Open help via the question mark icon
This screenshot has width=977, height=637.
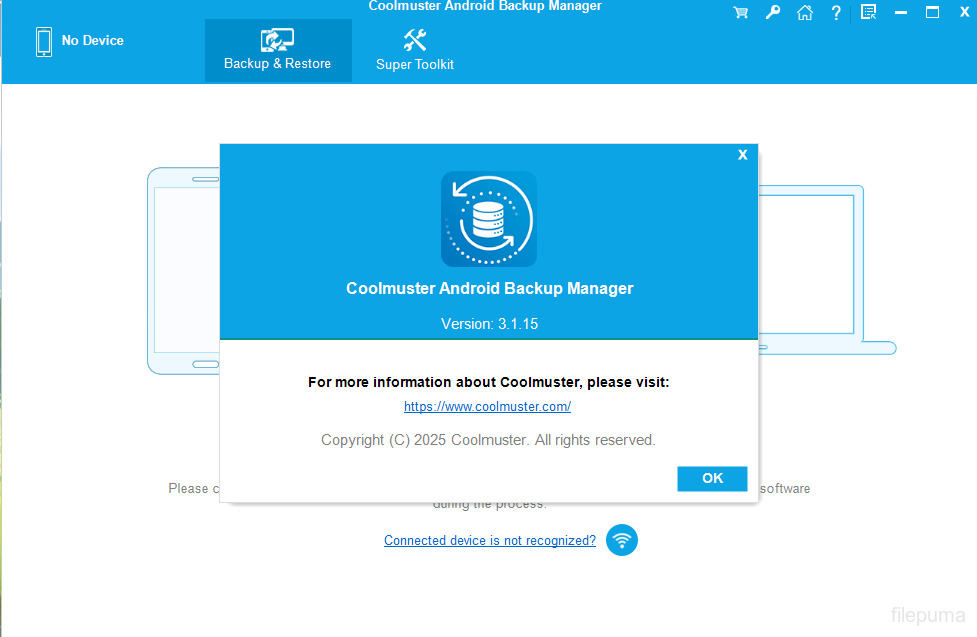(836, 12)
